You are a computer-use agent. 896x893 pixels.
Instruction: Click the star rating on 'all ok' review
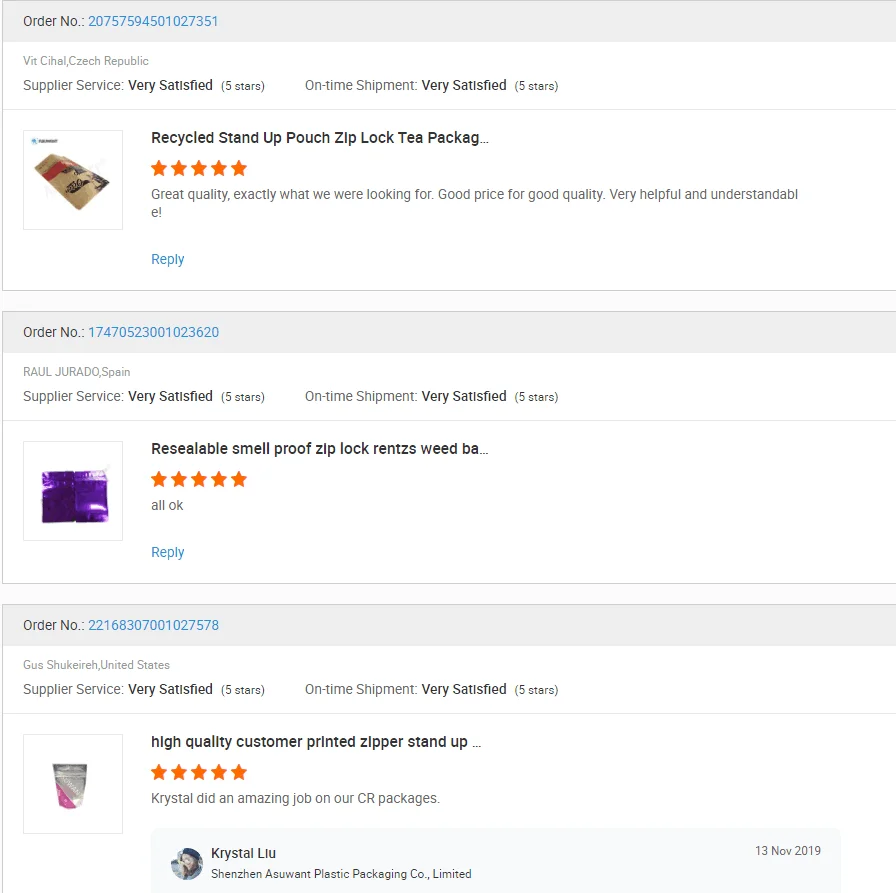pos(199,479)
